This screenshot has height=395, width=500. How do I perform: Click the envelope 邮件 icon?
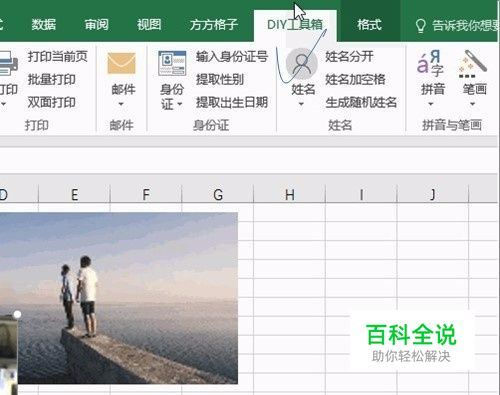click(x=121, y=63)
